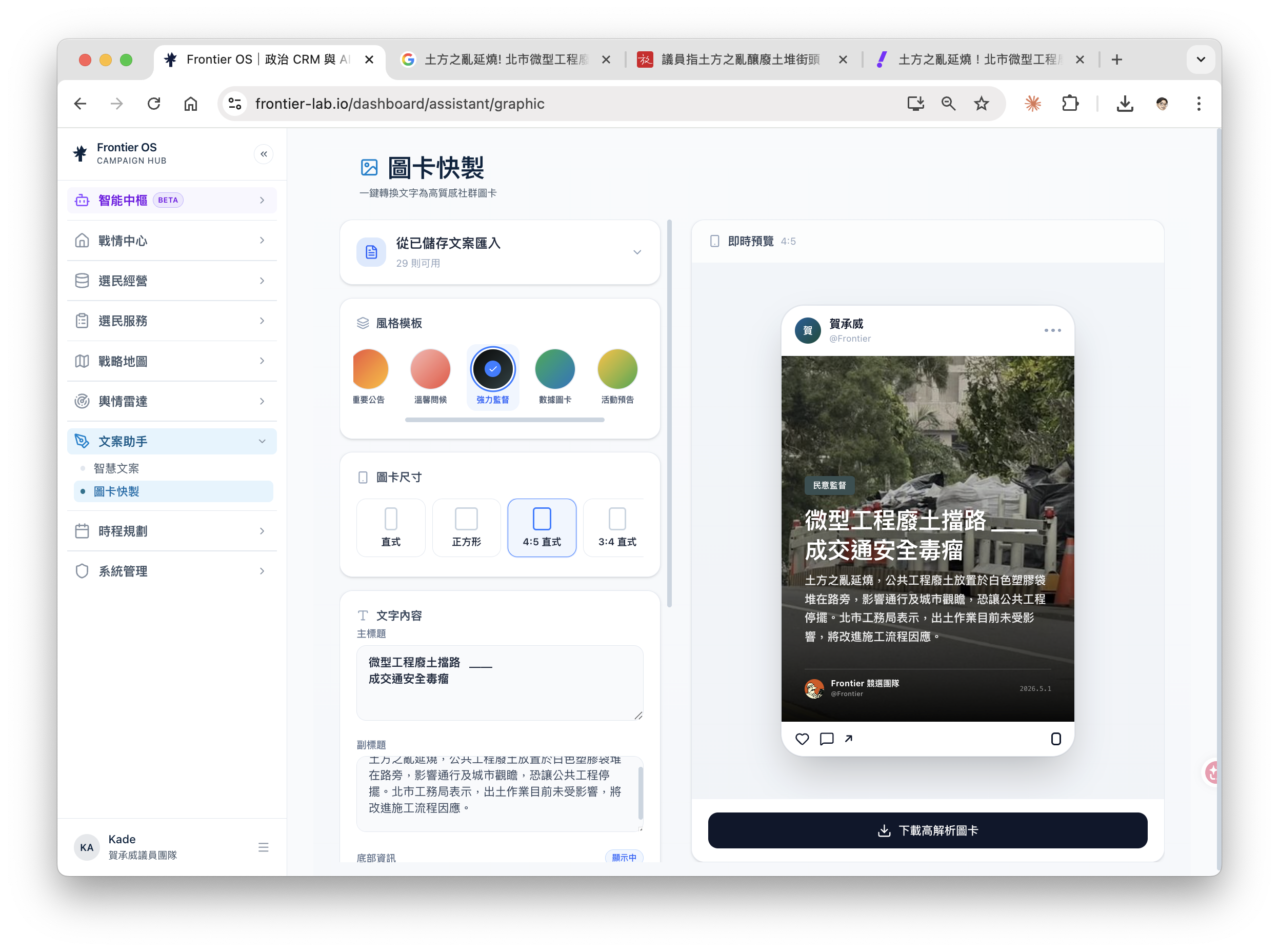Select the 3:4 直式 card size
The width and height of the screenshot is (1279, 952).
616,527
